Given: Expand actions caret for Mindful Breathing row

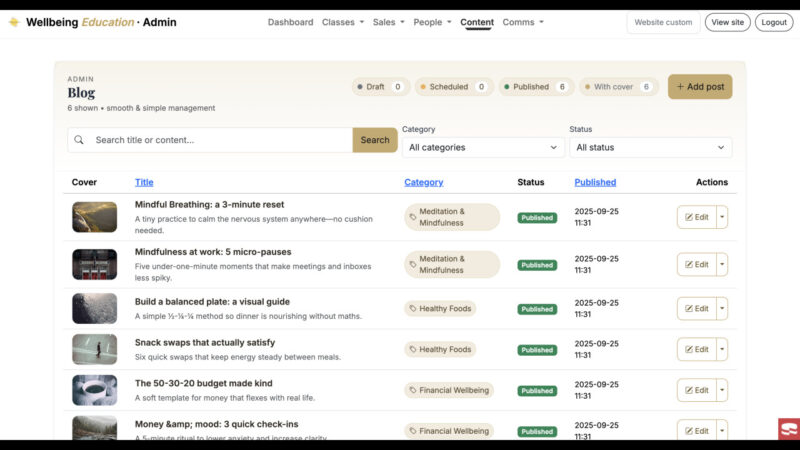Looking at the screenshot, I should click(722, 217).
